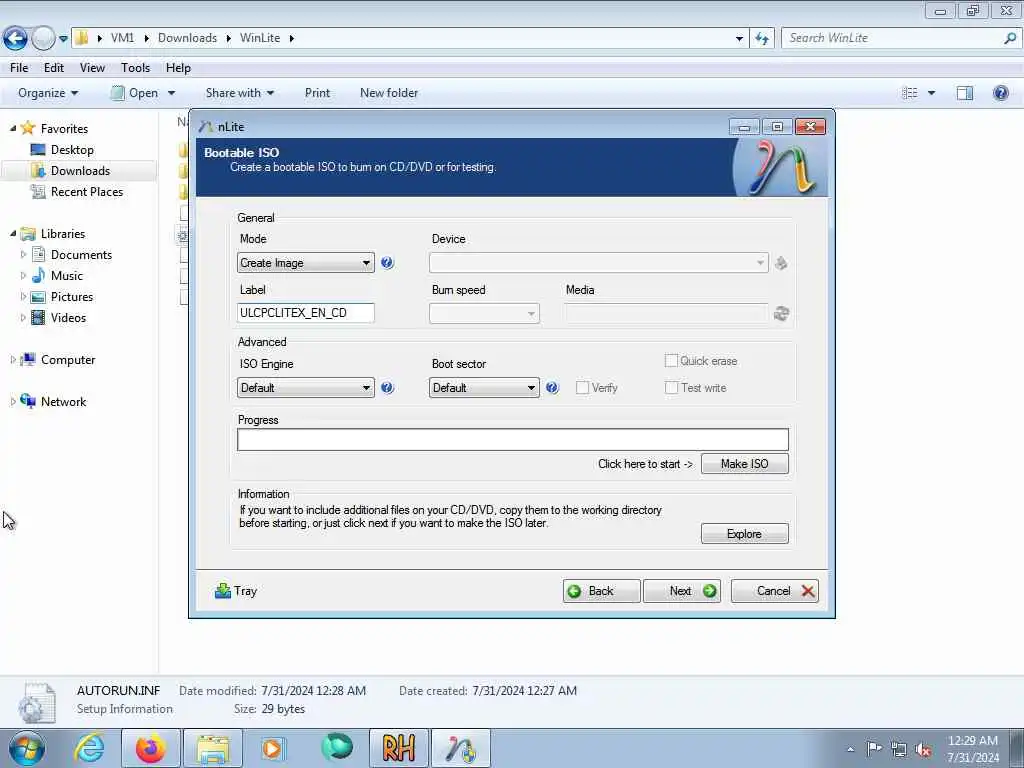Open the Boot sector dropdown
Screen dimensions: 1024x768
pyautogui.click(x=484, y=387)
